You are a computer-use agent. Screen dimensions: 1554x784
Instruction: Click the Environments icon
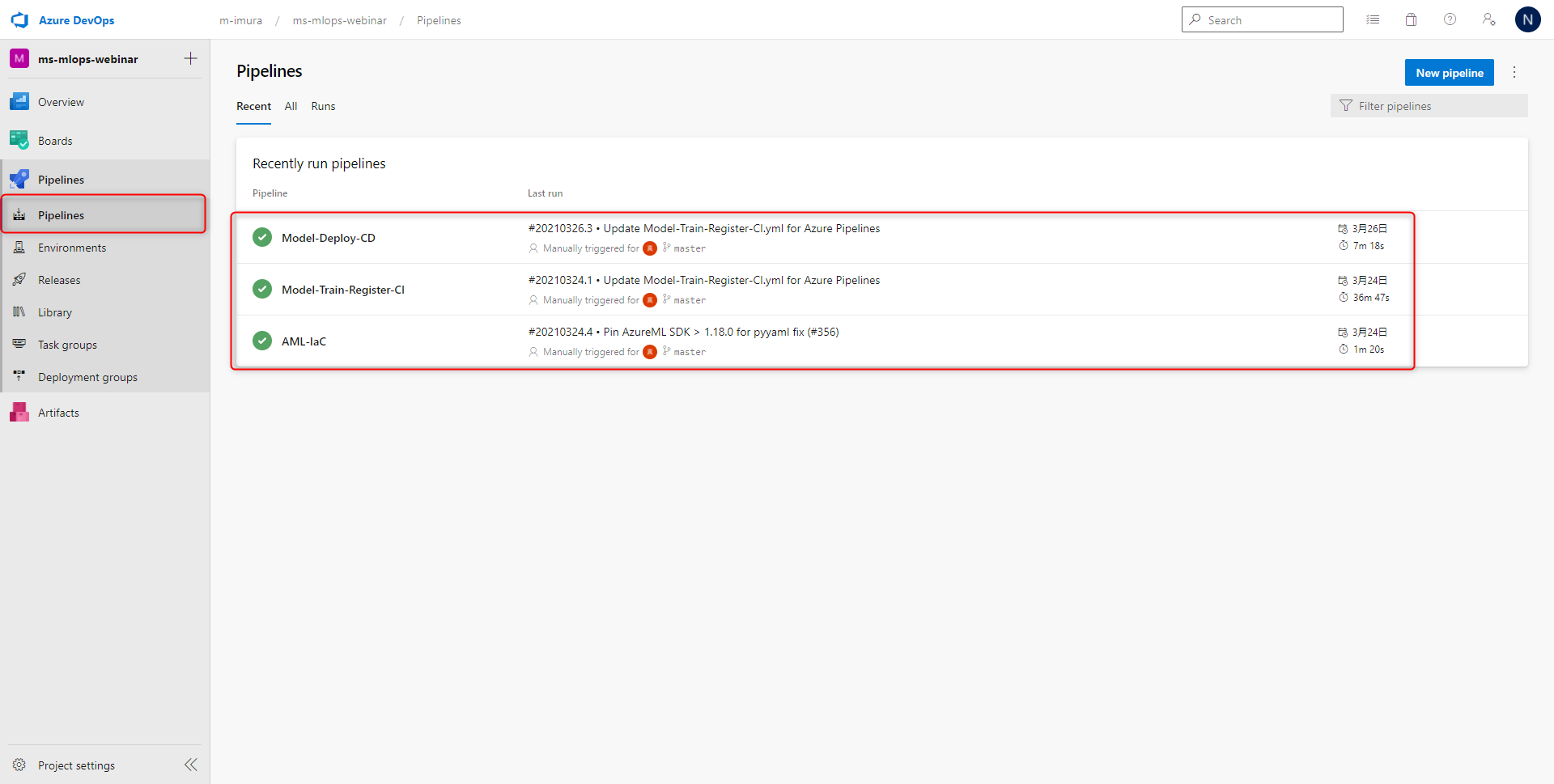tap(19, 248)
